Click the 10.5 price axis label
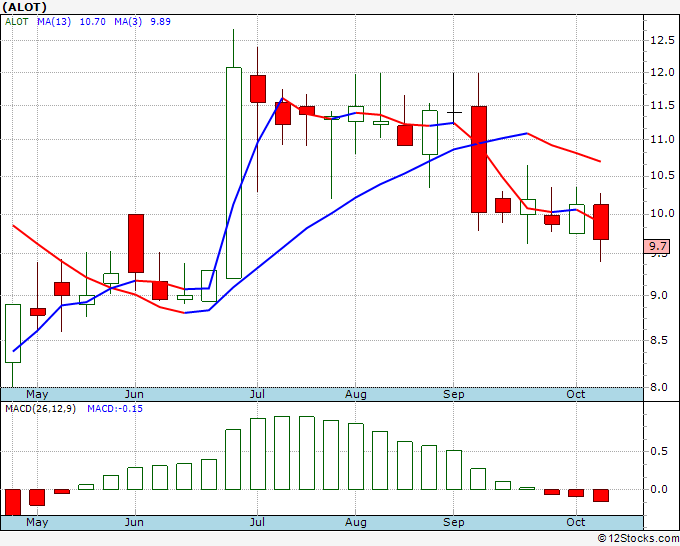 (x=662, y=175)
